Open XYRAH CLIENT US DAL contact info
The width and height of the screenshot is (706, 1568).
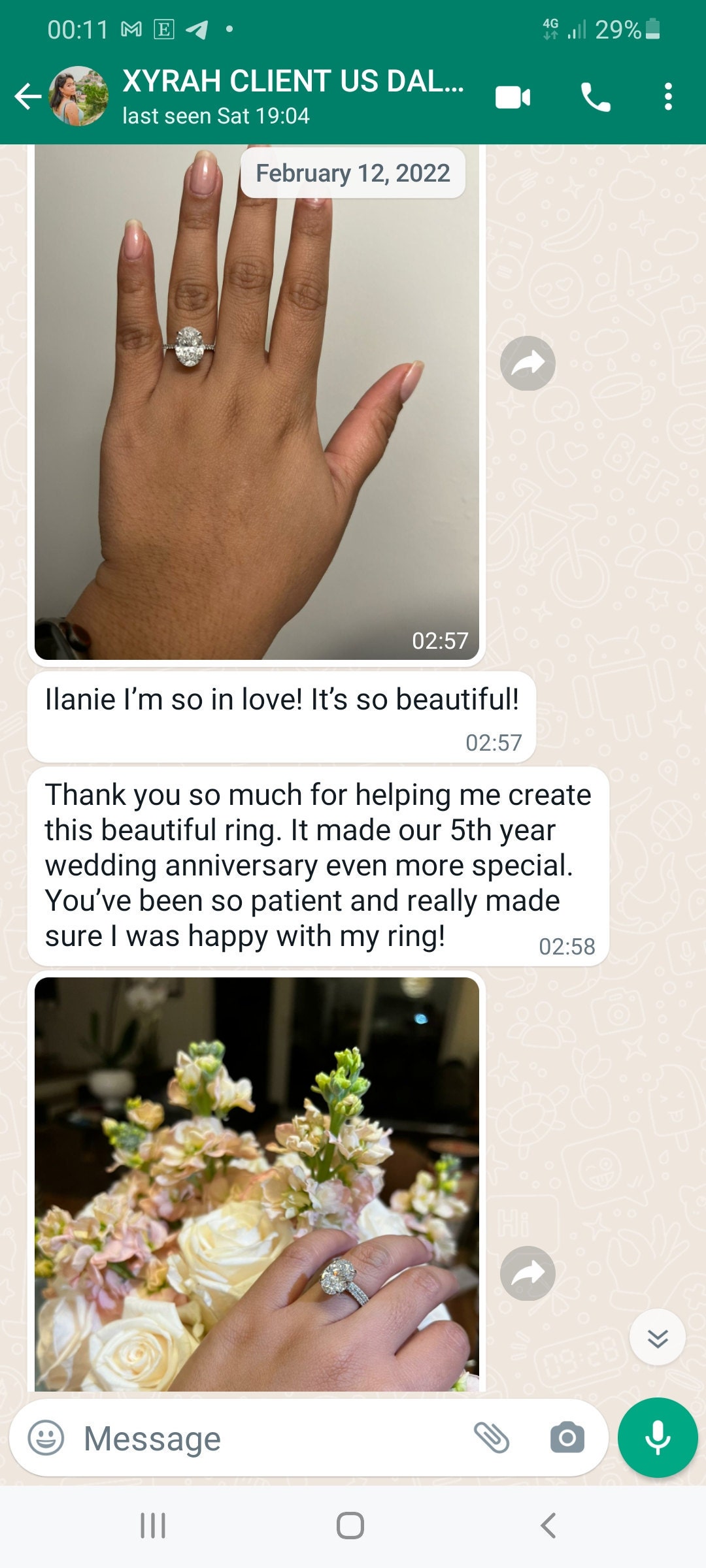(x=294, y=96)
